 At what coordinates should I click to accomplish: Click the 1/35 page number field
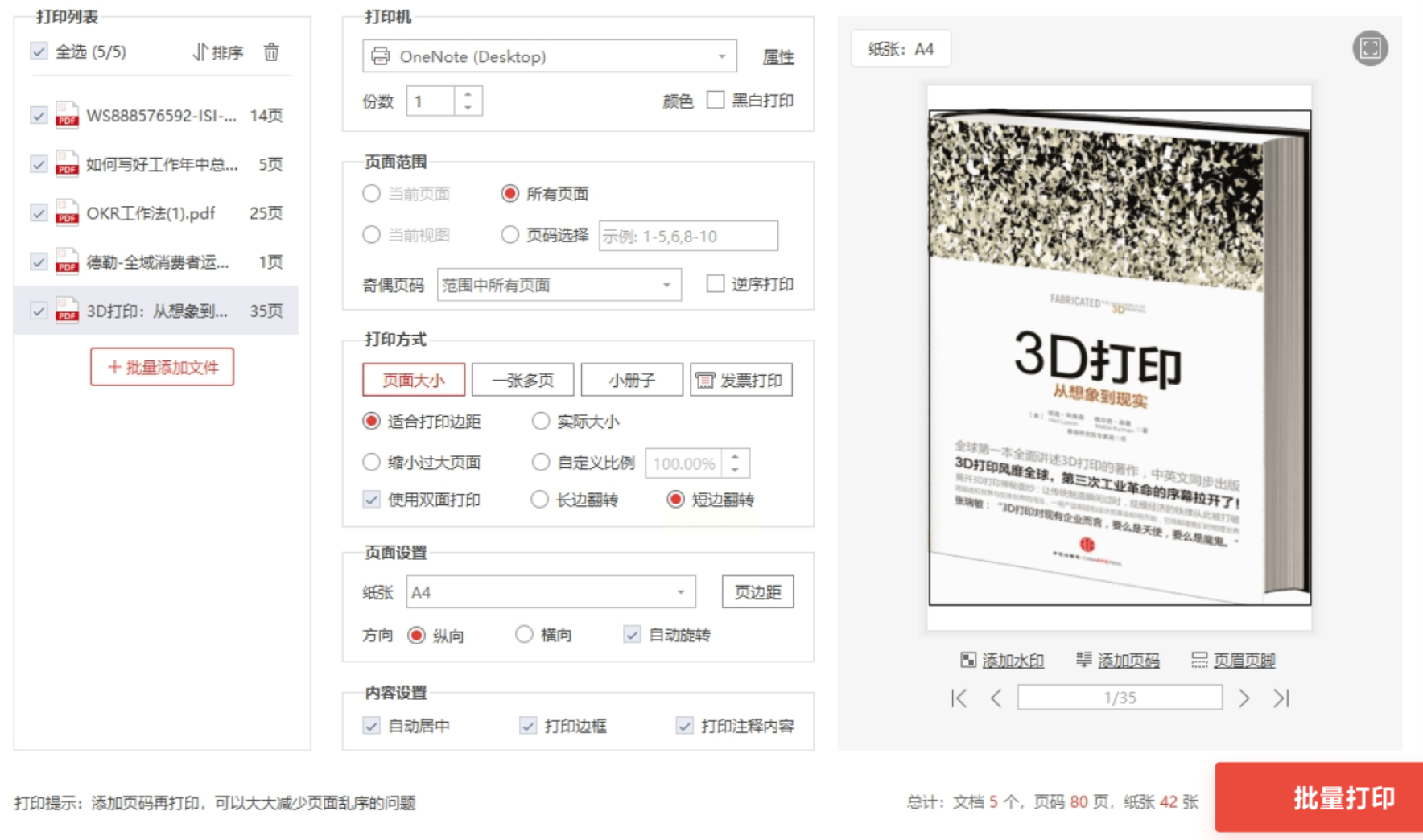(x=1120, y=698)
